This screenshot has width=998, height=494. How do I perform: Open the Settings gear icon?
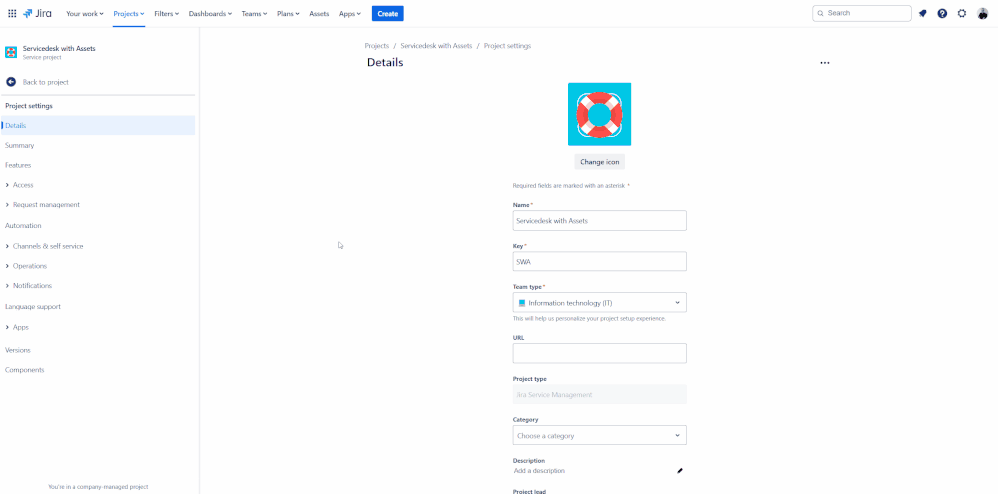[962, 13]
